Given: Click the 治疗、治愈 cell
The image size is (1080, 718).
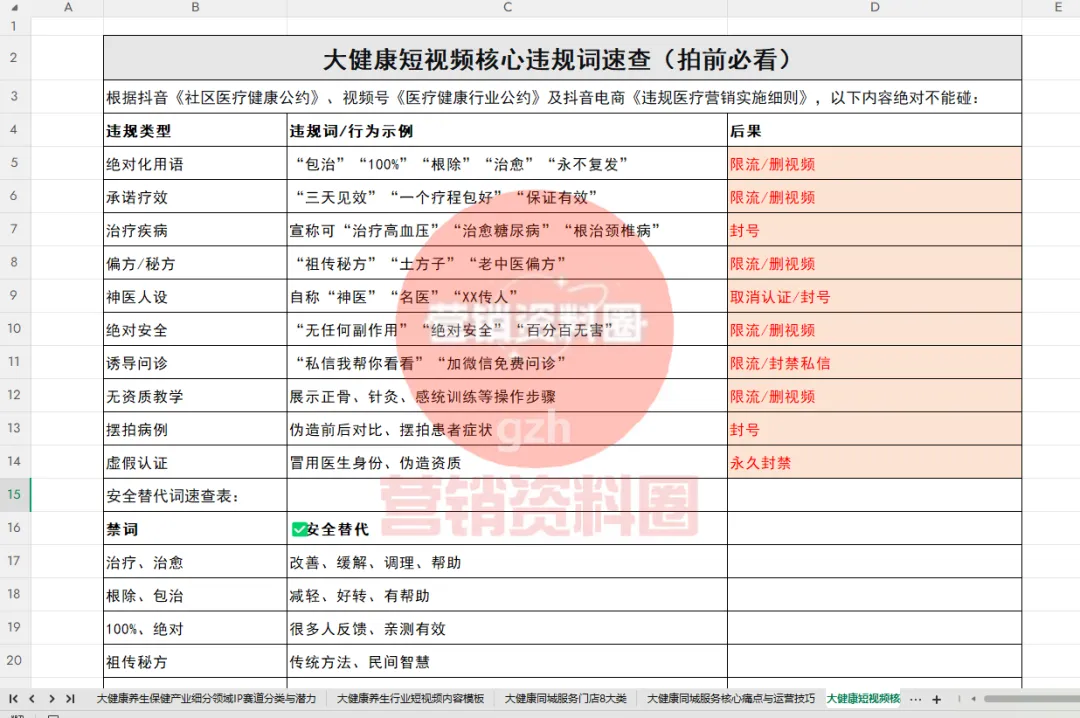Looking at the screenshot, I should click(x=195, y=562).
